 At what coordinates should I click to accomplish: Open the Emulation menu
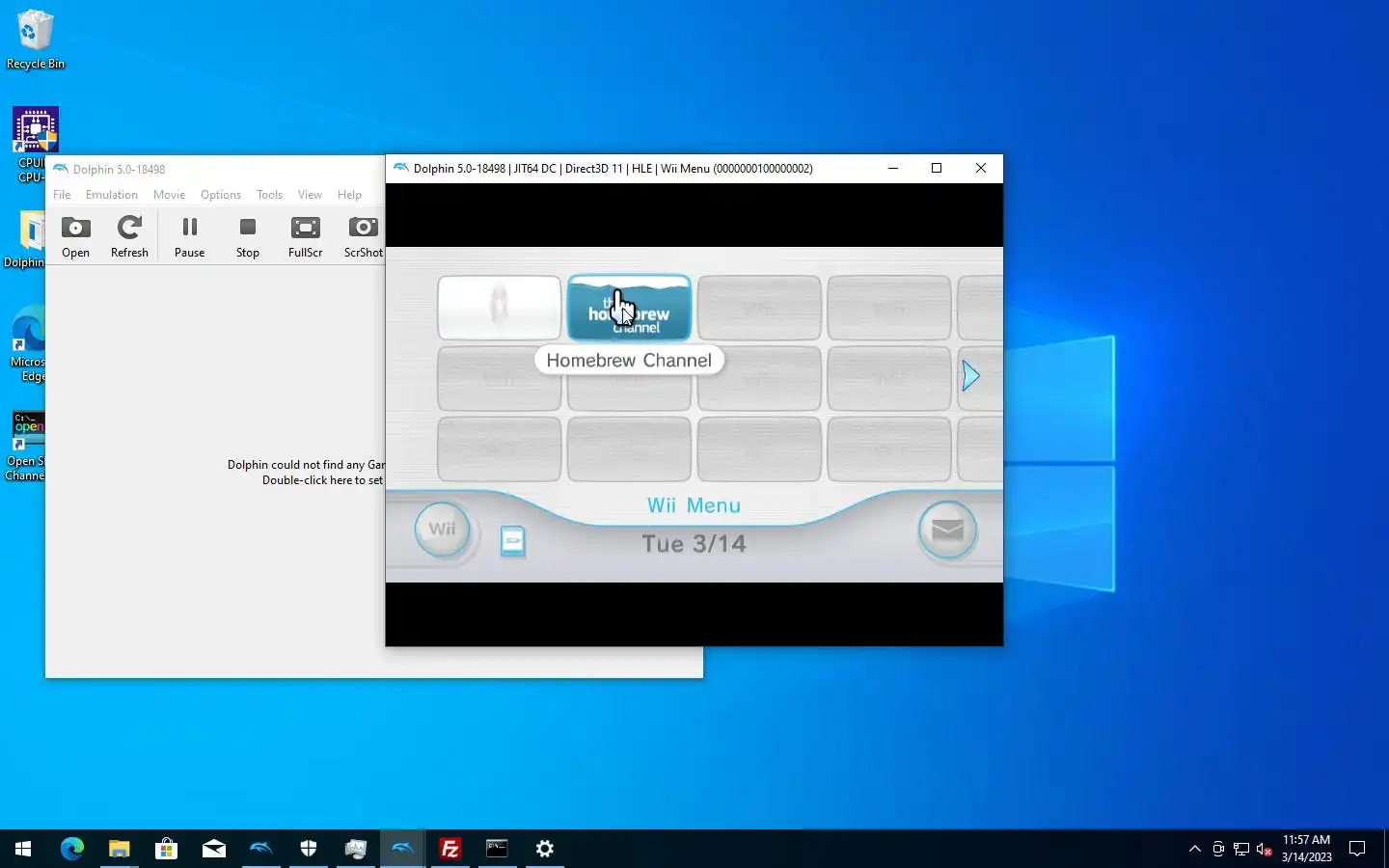click(112, 195)
